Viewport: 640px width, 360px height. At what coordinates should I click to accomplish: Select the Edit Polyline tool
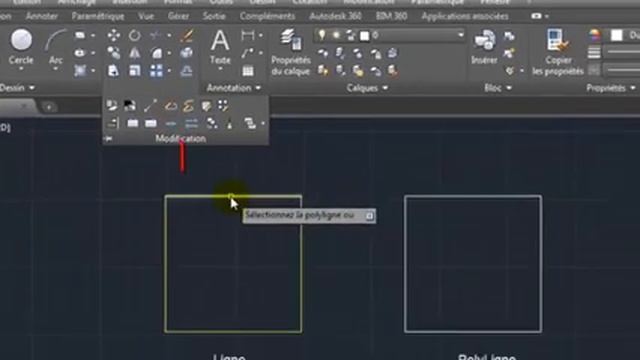click(171, 106)
